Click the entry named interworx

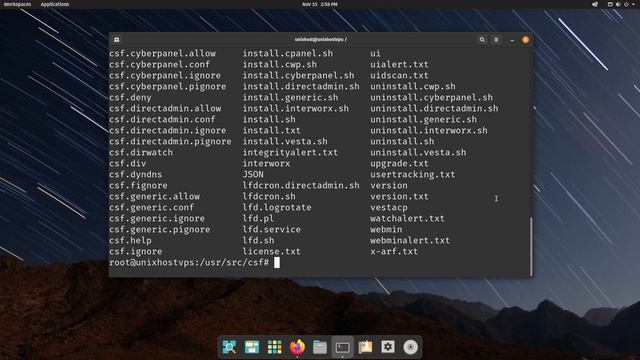[x=266, y=164]
